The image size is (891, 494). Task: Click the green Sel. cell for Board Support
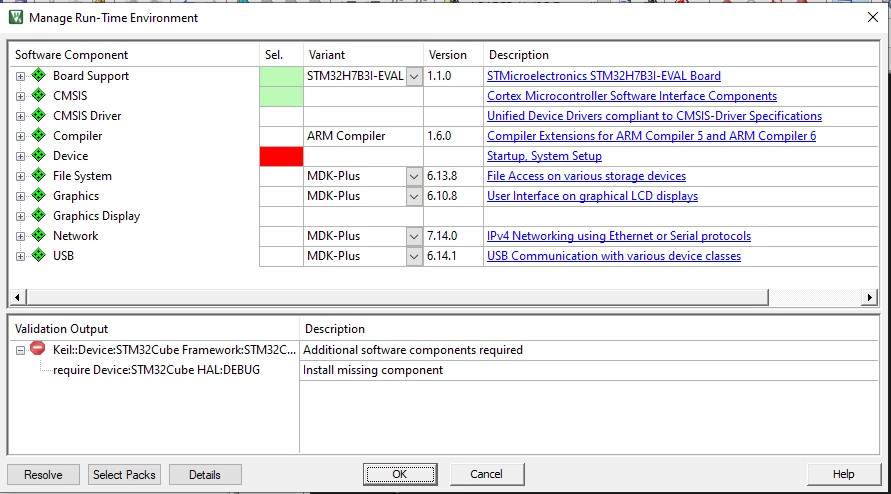281,76
